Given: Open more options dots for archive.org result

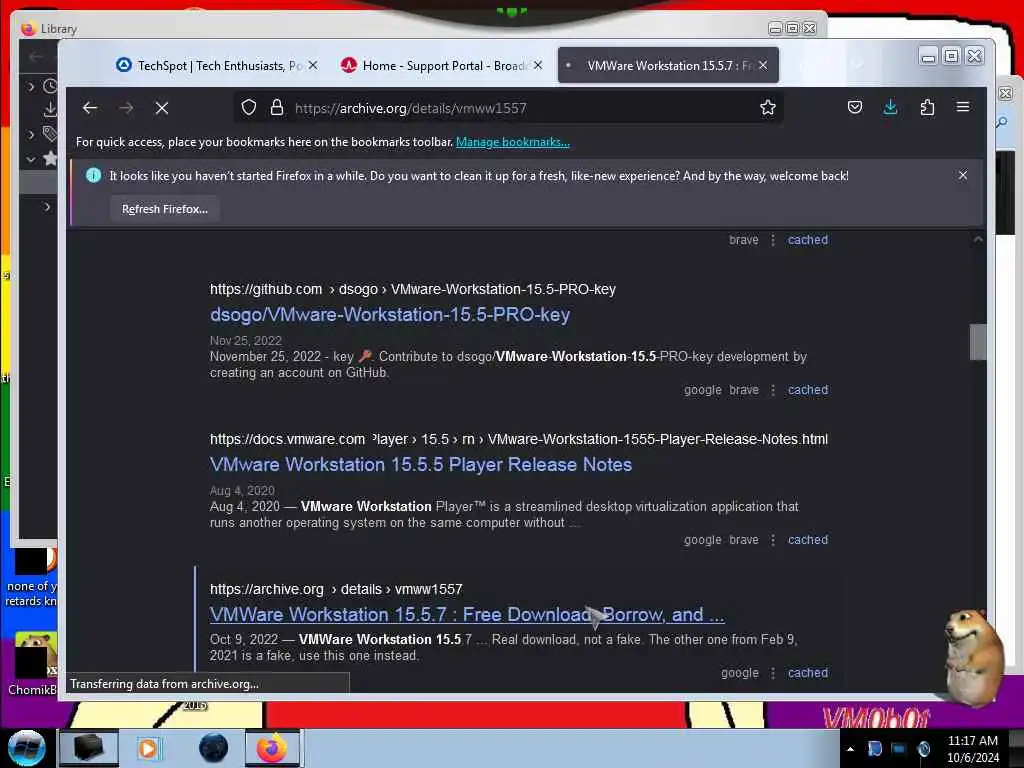Looking at the screenshot, I should point(773,673).
